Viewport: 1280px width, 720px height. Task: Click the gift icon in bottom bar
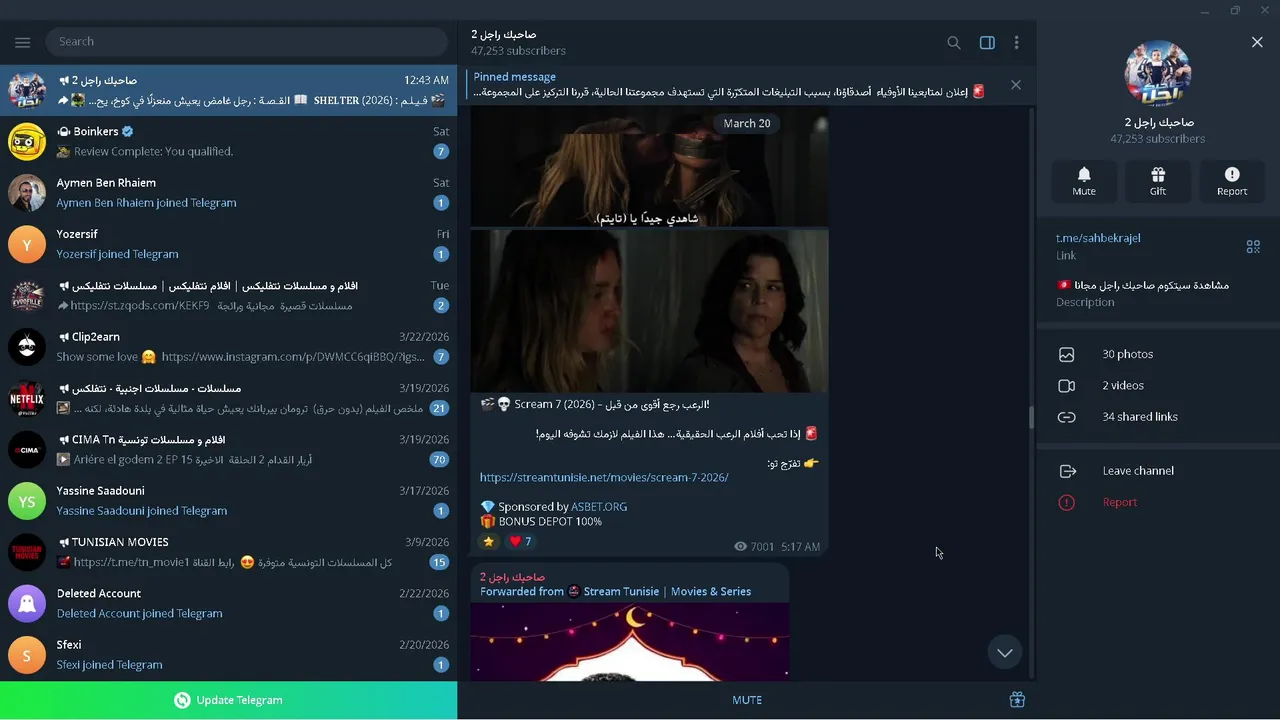click(x=1017, y=700)
